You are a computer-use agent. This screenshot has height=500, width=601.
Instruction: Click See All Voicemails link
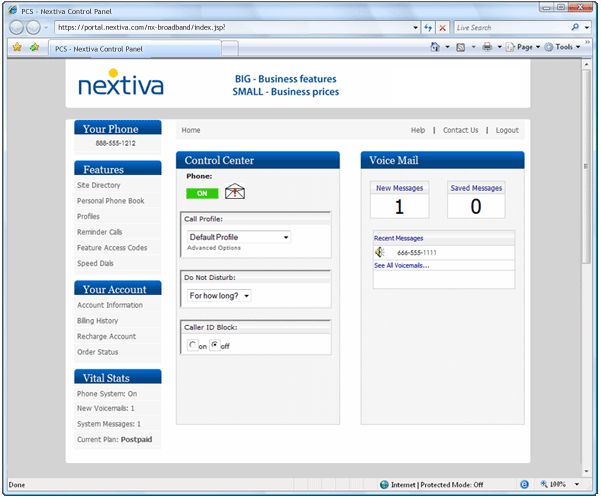[x=401, y=265]
